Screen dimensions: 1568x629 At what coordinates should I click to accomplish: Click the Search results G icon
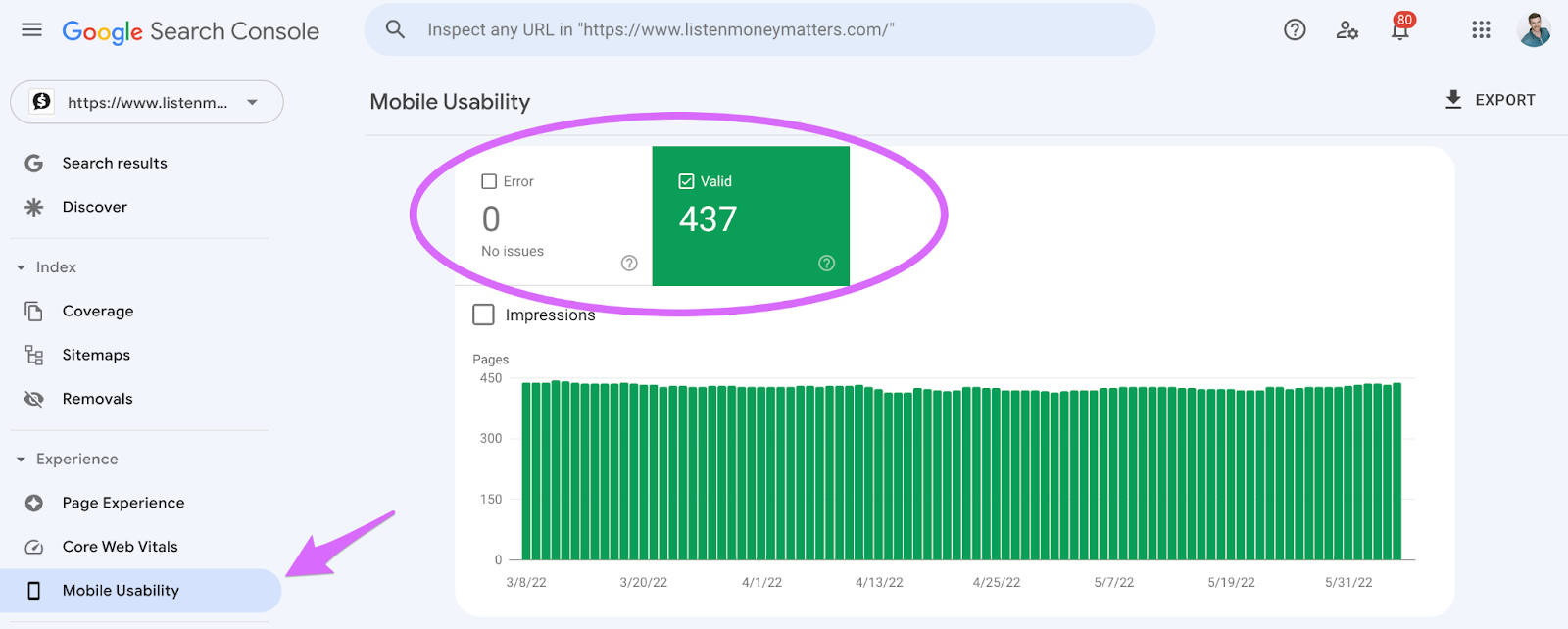[33, 164]
